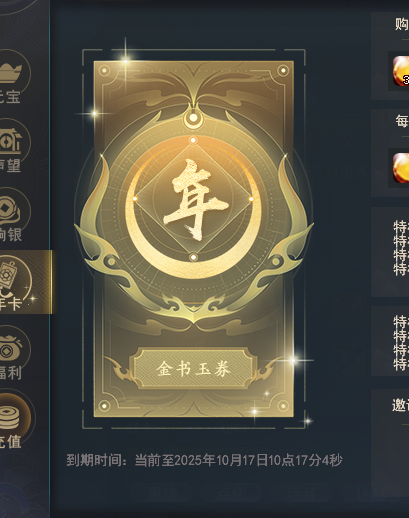Click the 金书玉券 name plaque
409x518 pixels.
coord(193,368)
